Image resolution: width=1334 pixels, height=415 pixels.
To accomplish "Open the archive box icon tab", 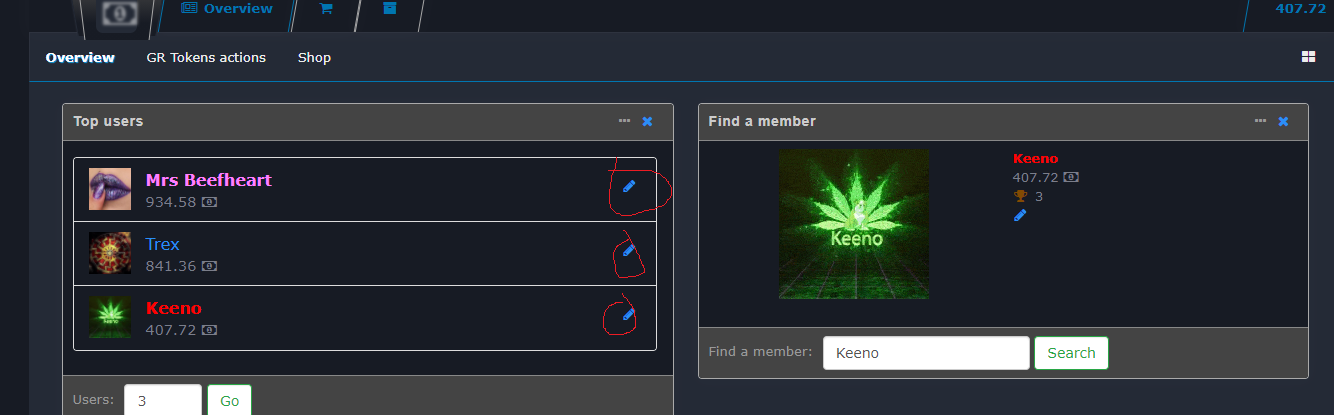I will coord(390,9).
